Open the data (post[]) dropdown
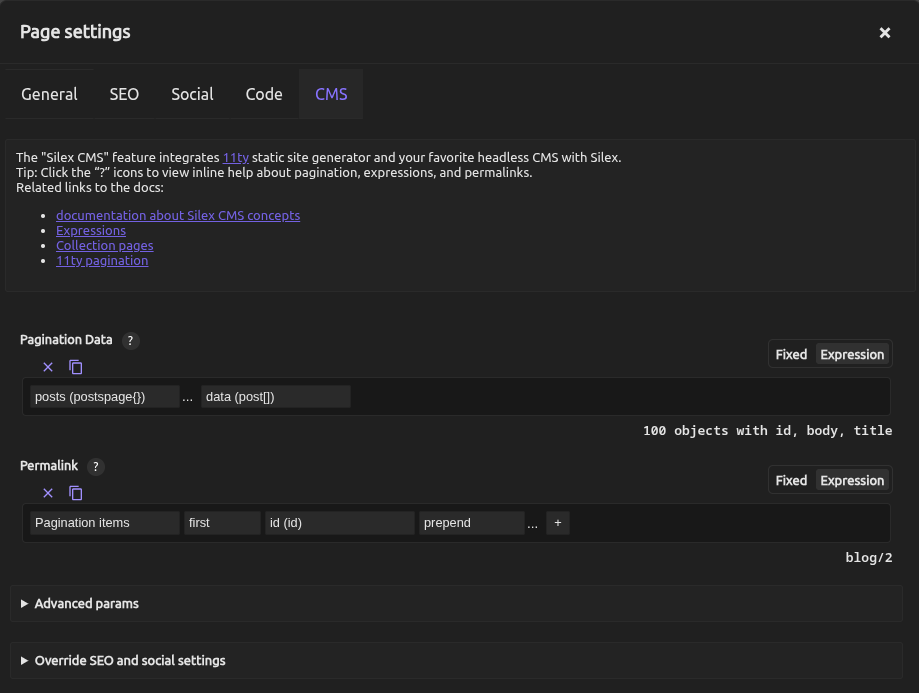This screenshot has height=693, width=919. tap(275, 397)
